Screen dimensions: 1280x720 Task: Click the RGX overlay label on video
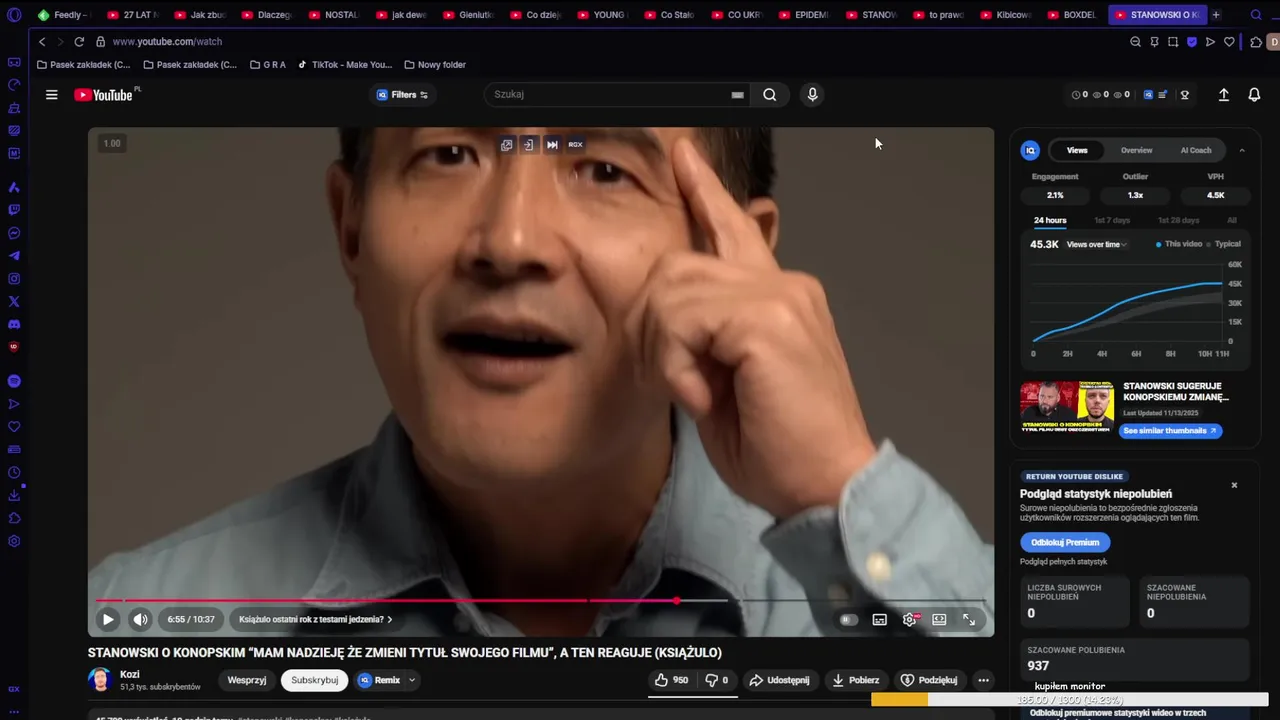coord(575,145)
